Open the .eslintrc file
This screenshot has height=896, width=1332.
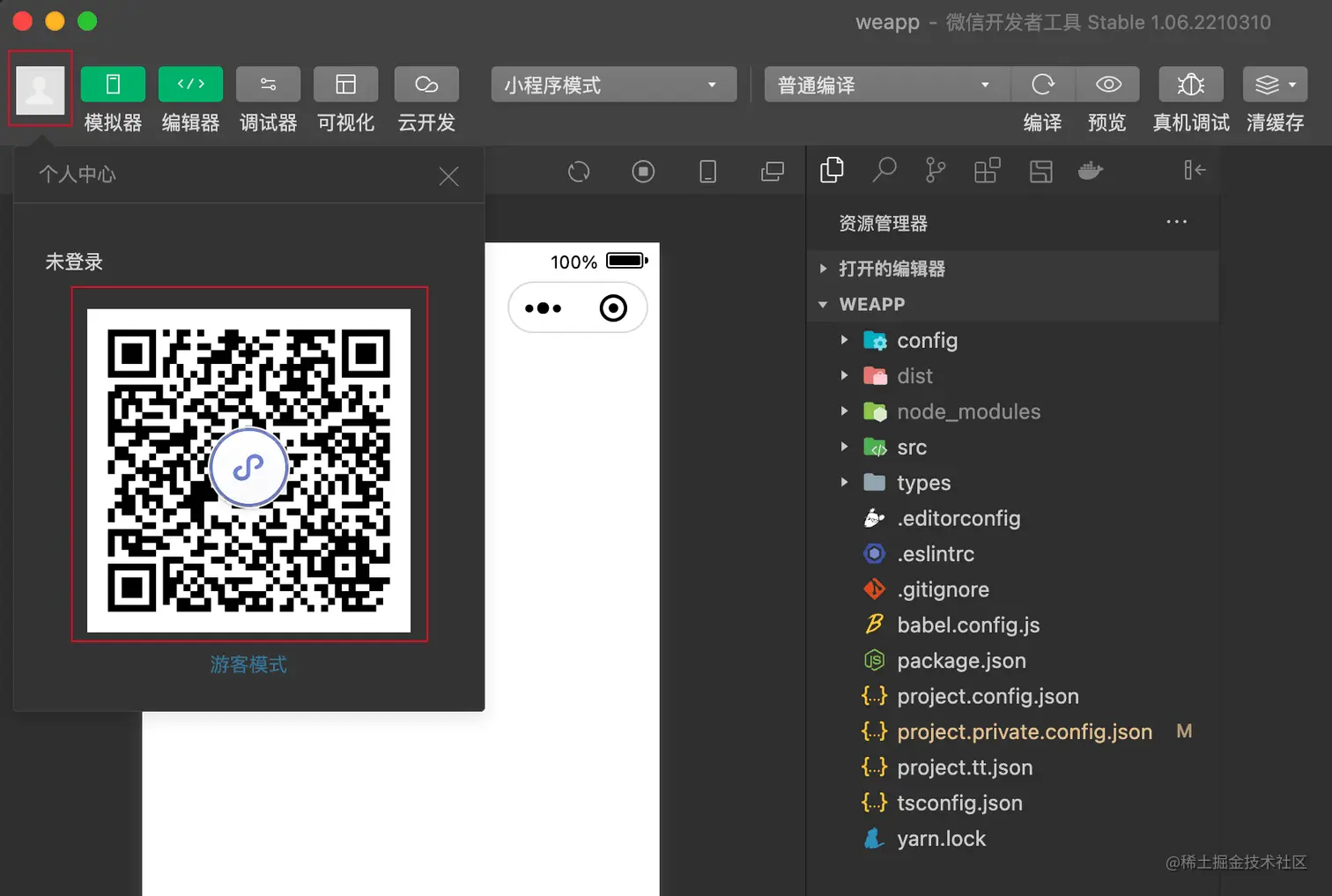[x=1013, y=554]
